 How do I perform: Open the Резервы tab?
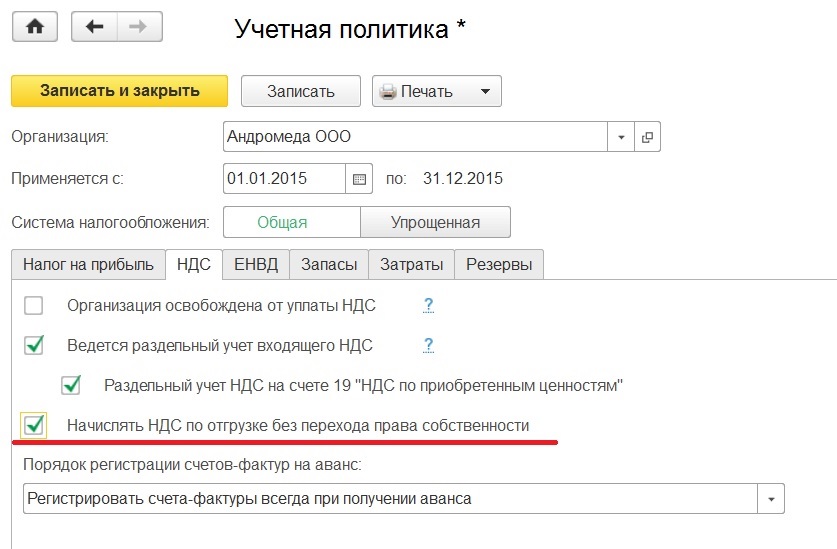click(499, 264)
